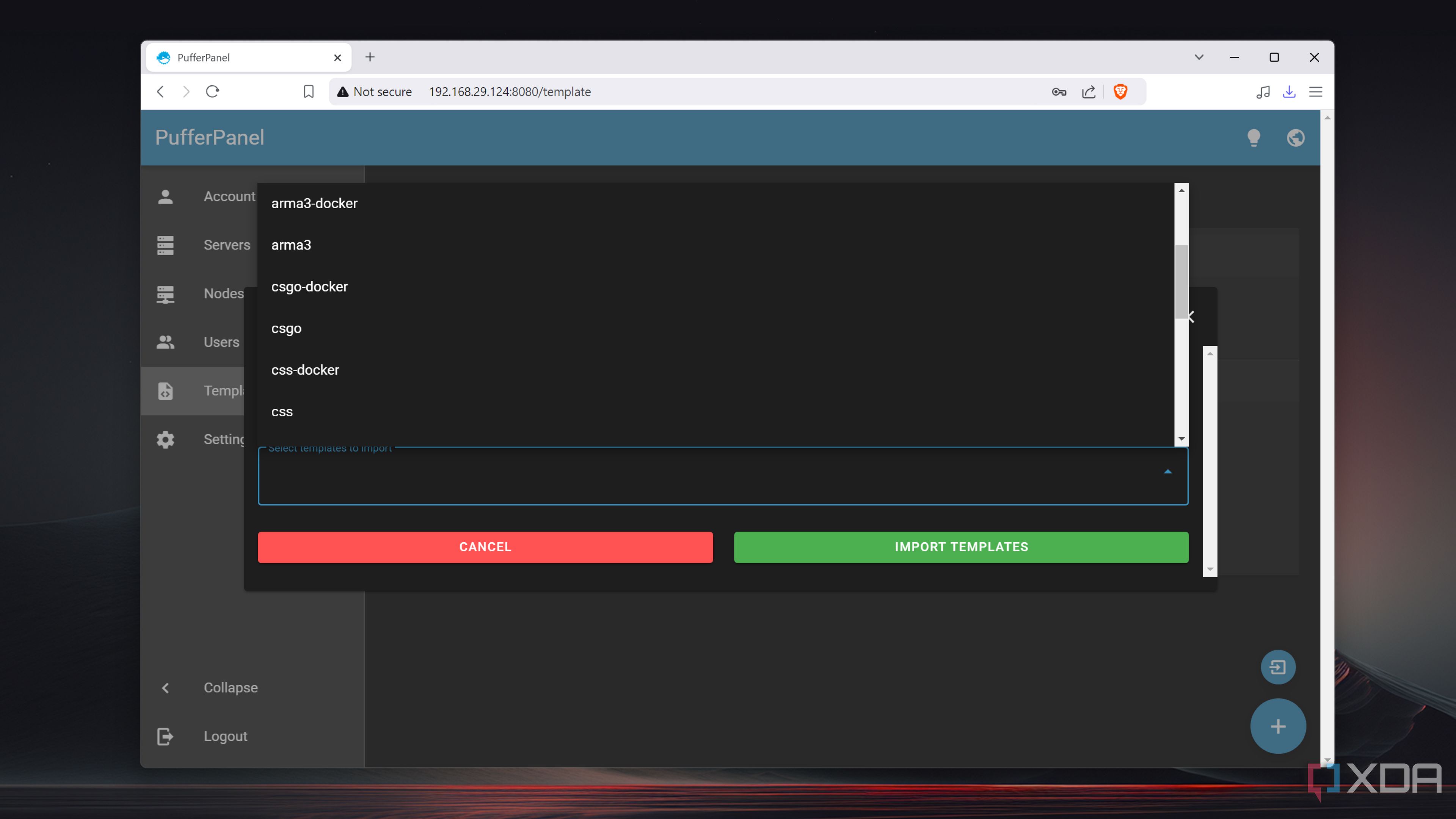Open the globe language icon
This screenshot has height=819, width=1456.
click(x=1296, y=138)
